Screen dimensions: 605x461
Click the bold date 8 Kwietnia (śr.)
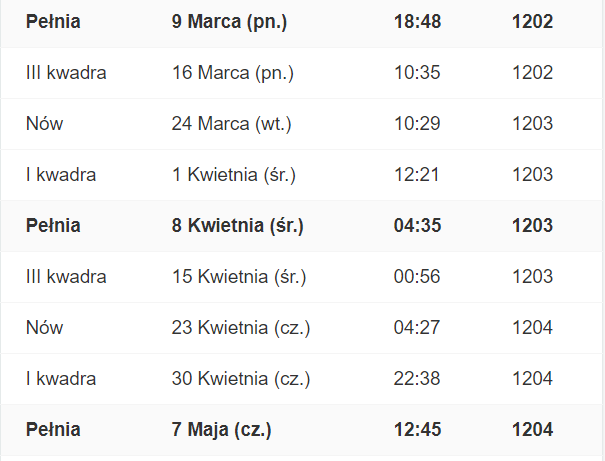click(237, 226)
